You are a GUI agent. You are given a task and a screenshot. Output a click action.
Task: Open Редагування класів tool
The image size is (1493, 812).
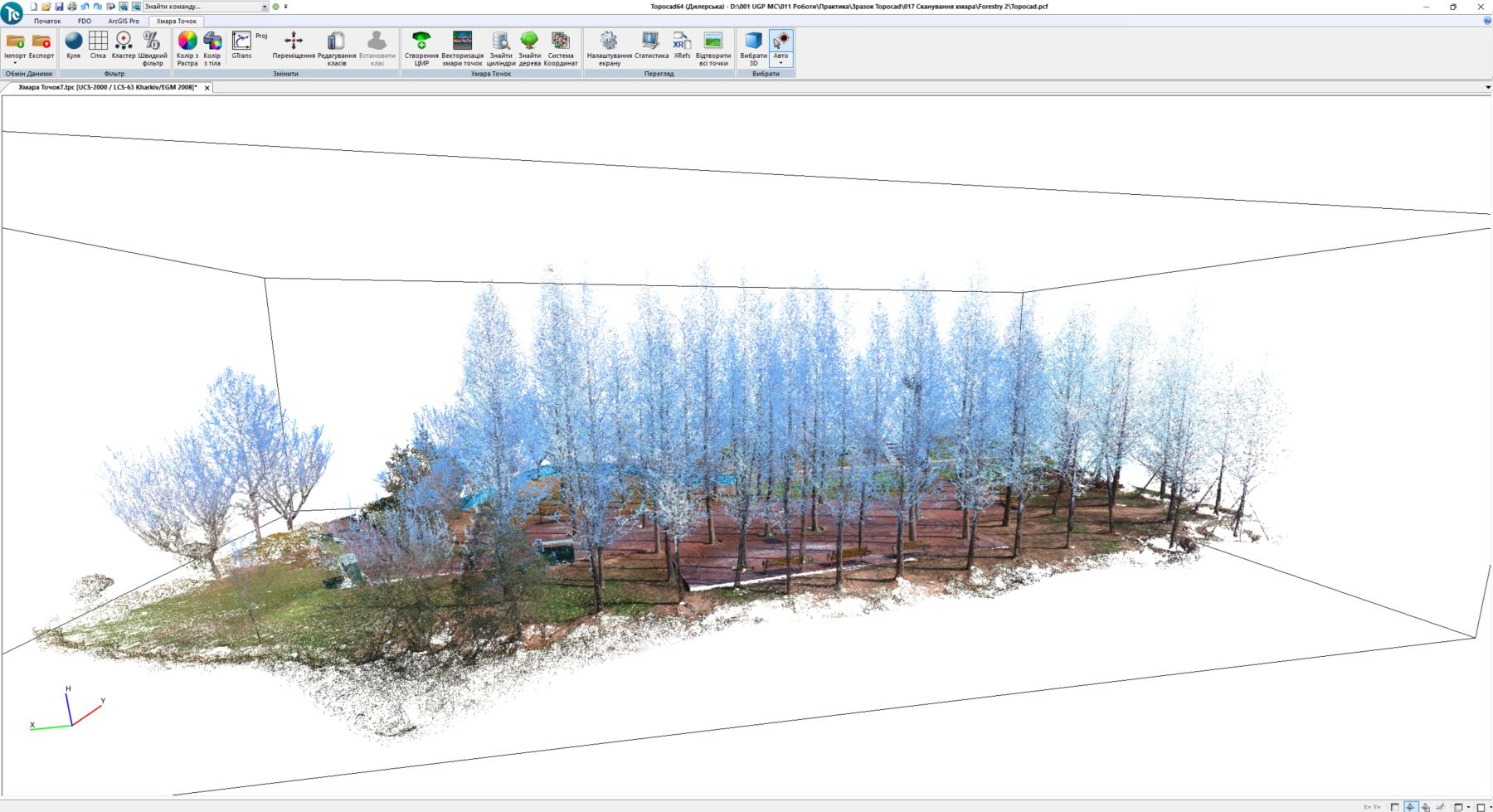(336, 47)
